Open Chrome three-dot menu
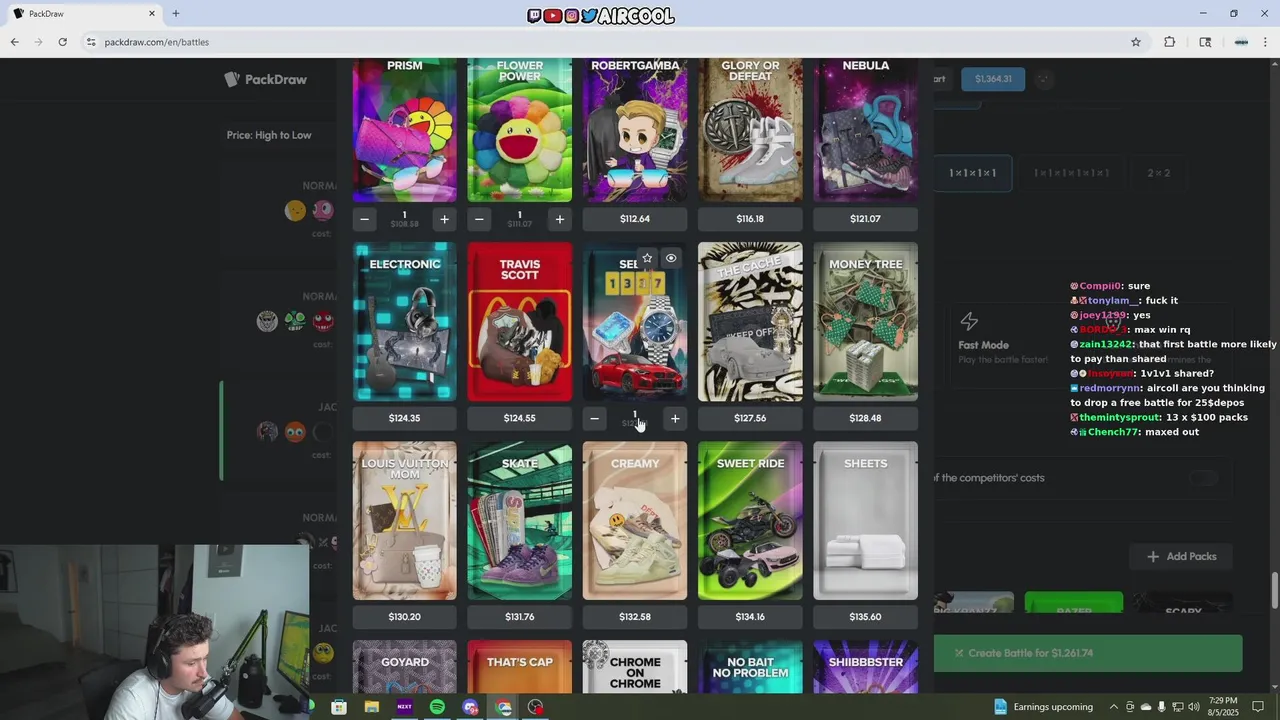 (x=1265, y=42)
